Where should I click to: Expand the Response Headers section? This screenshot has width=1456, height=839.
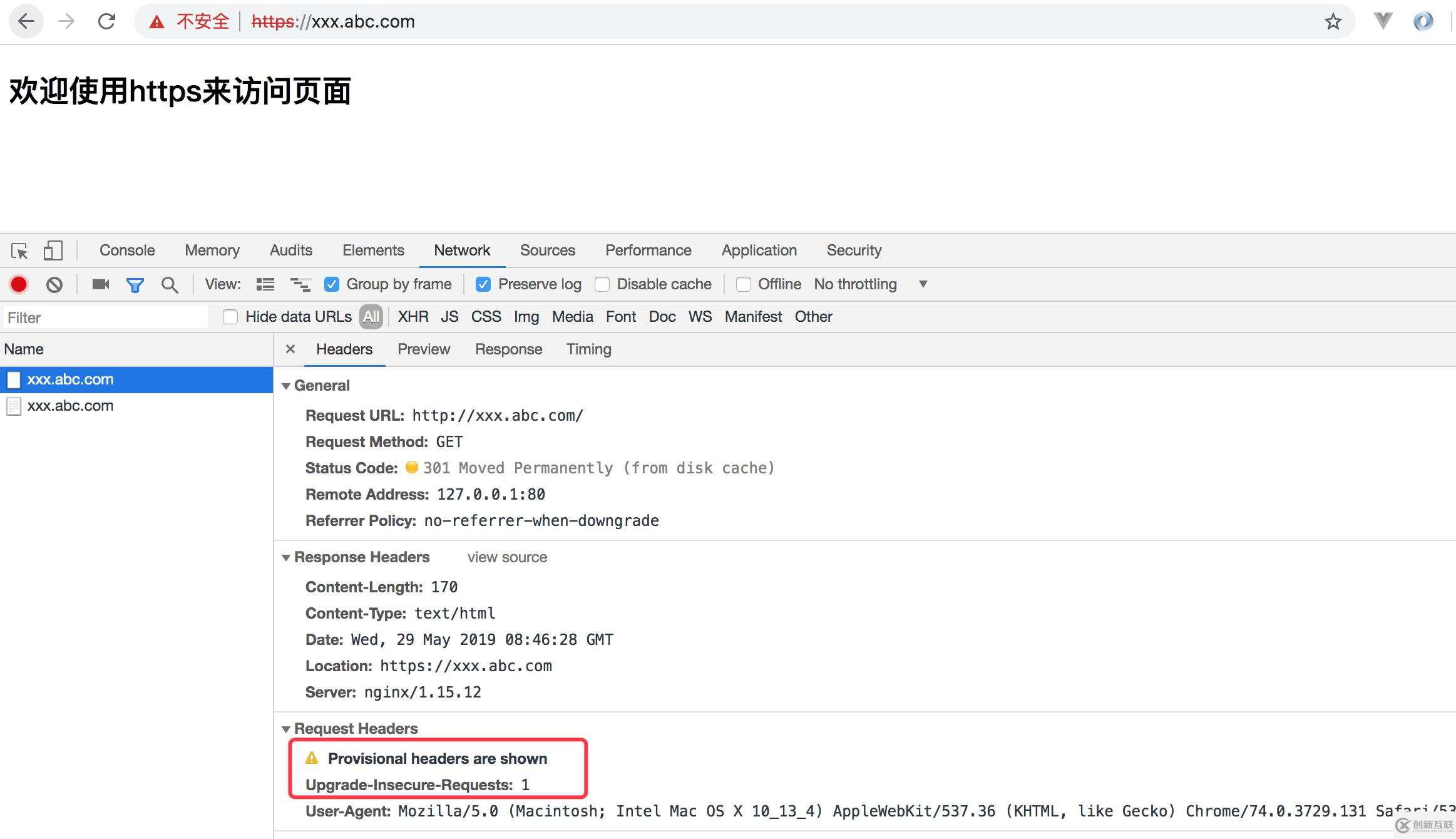point(286,557)
